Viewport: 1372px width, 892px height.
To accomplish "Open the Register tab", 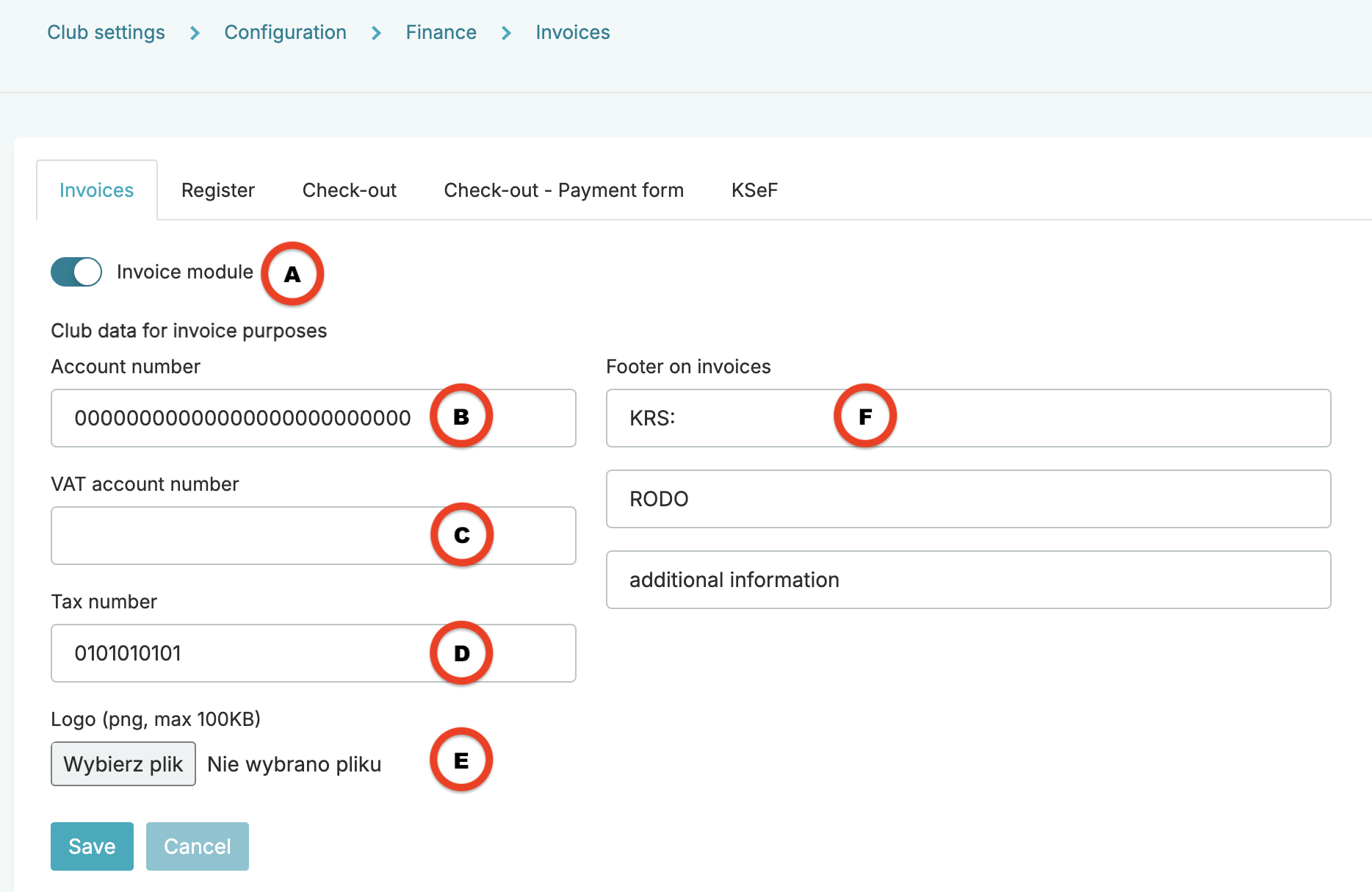I will pos(217,190).
